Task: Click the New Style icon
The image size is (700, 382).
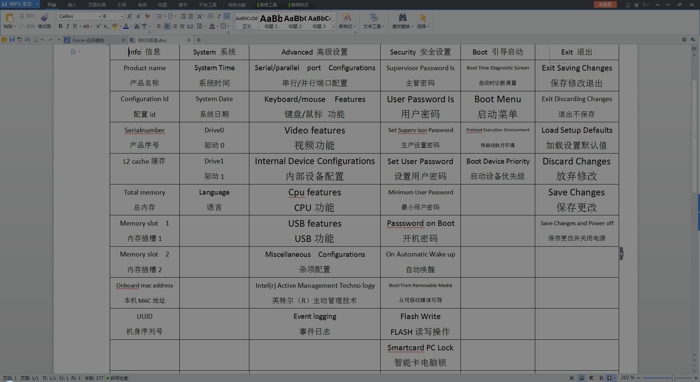Action: point(346,17)
